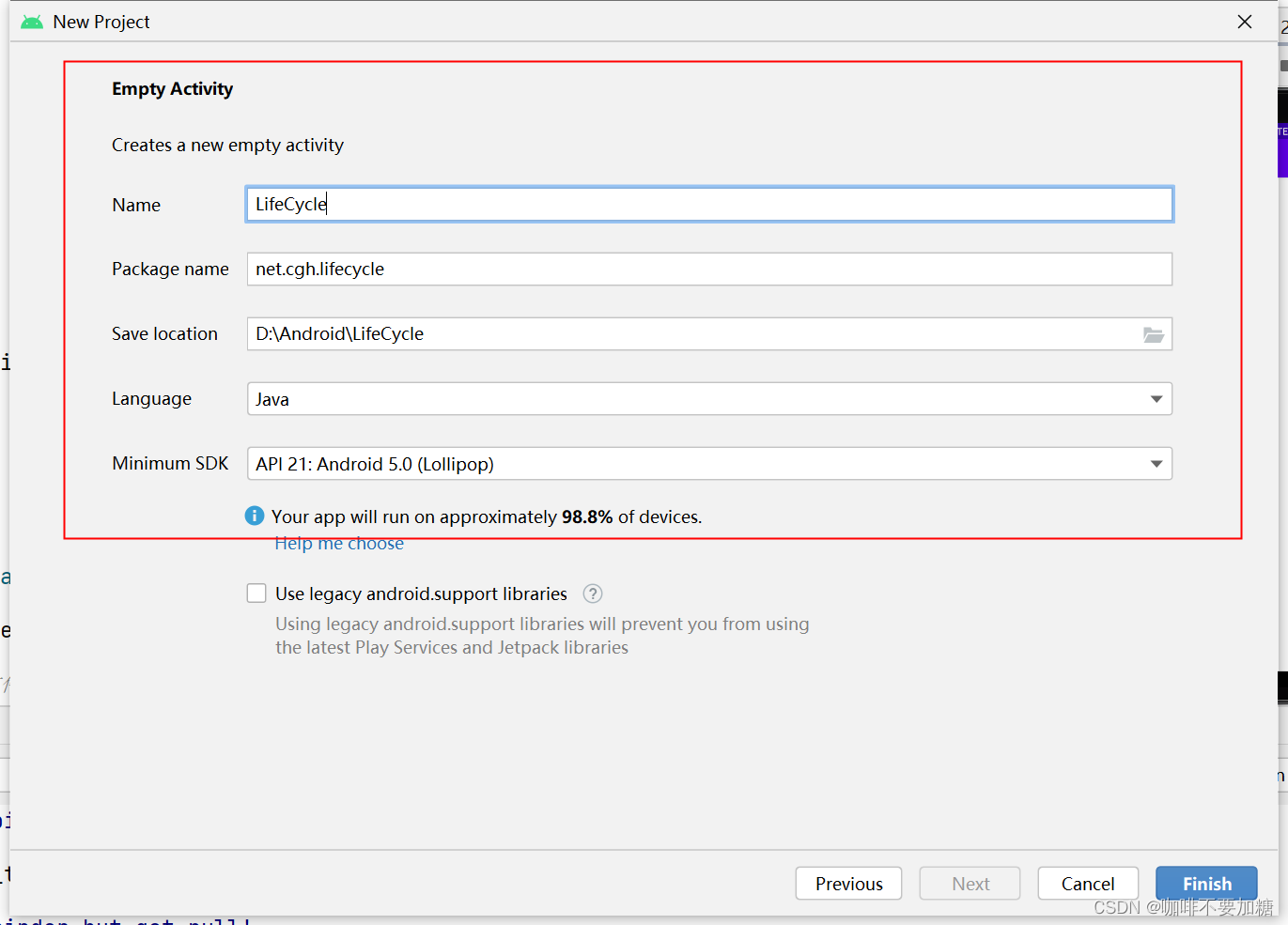
Task: Click the Package name field net.cgh.lifecycle
Action: 709,270
